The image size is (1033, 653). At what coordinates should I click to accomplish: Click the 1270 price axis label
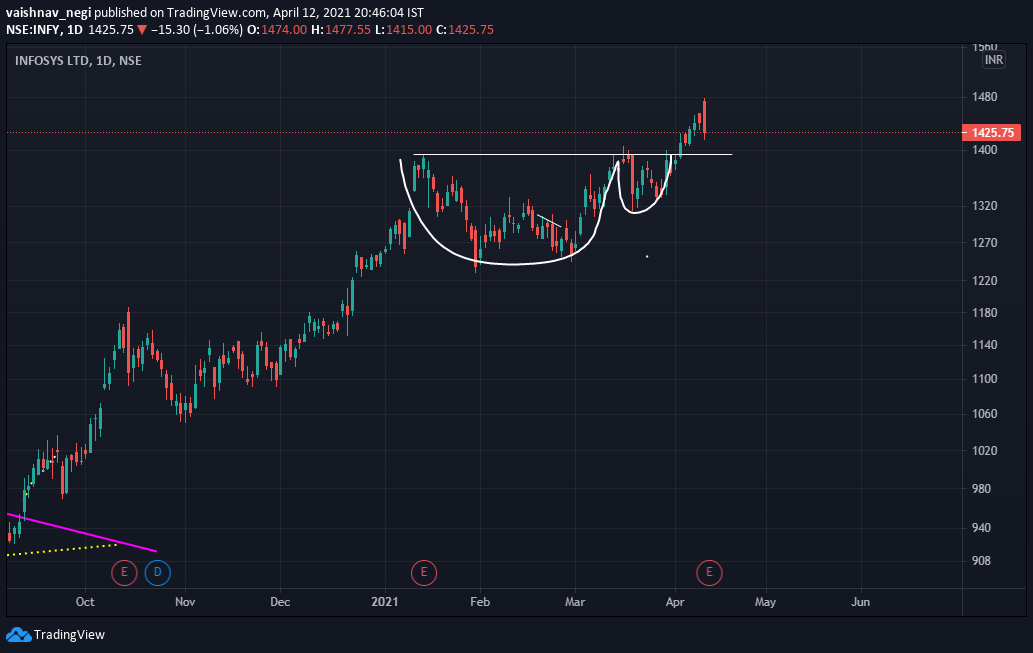(985, 242)
